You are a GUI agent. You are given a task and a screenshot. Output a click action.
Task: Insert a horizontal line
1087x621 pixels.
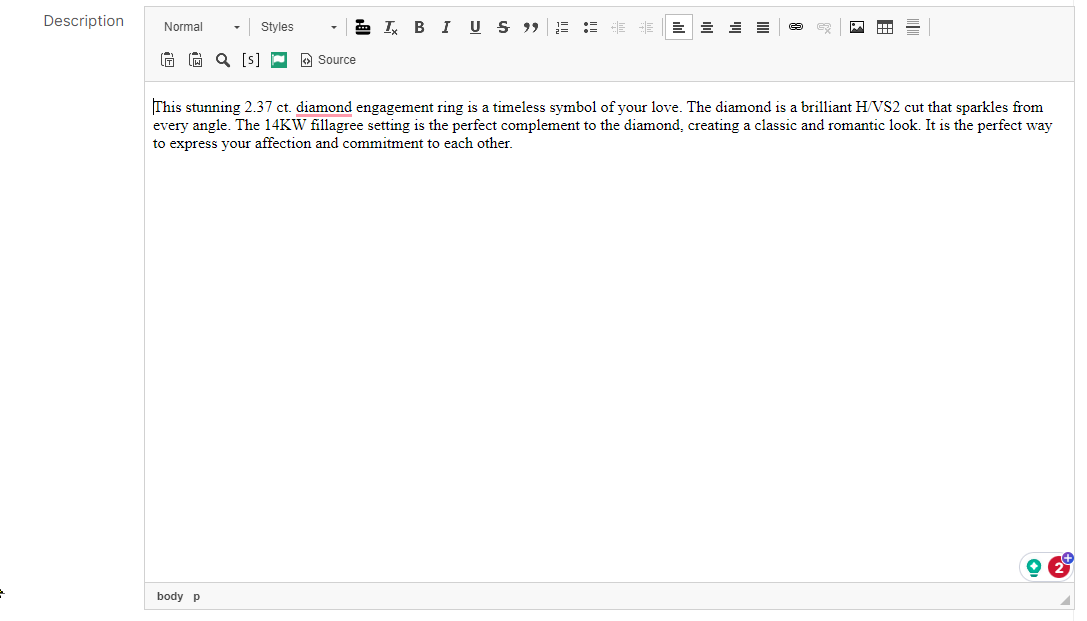click(x=913, y=27)
